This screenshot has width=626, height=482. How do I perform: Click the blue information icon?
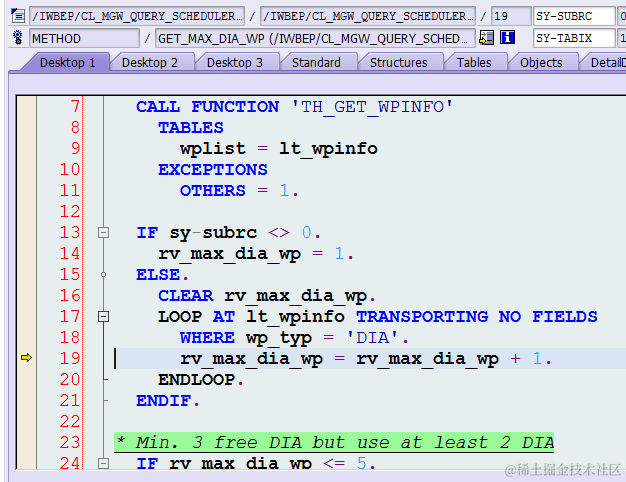click(507, 38)
